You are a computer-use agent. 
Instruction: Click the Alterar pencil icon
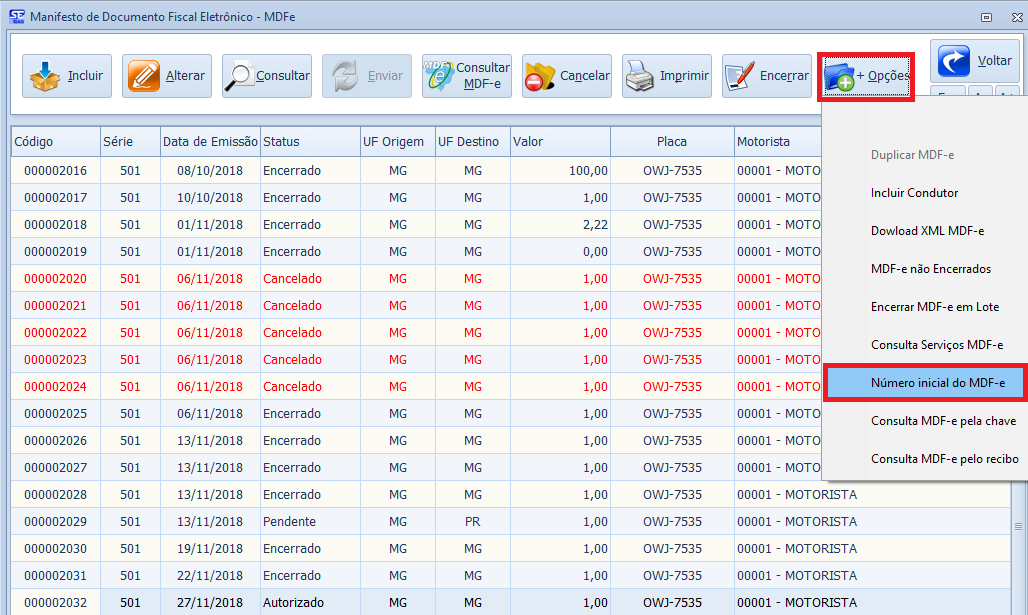click(x=144, y=76)
